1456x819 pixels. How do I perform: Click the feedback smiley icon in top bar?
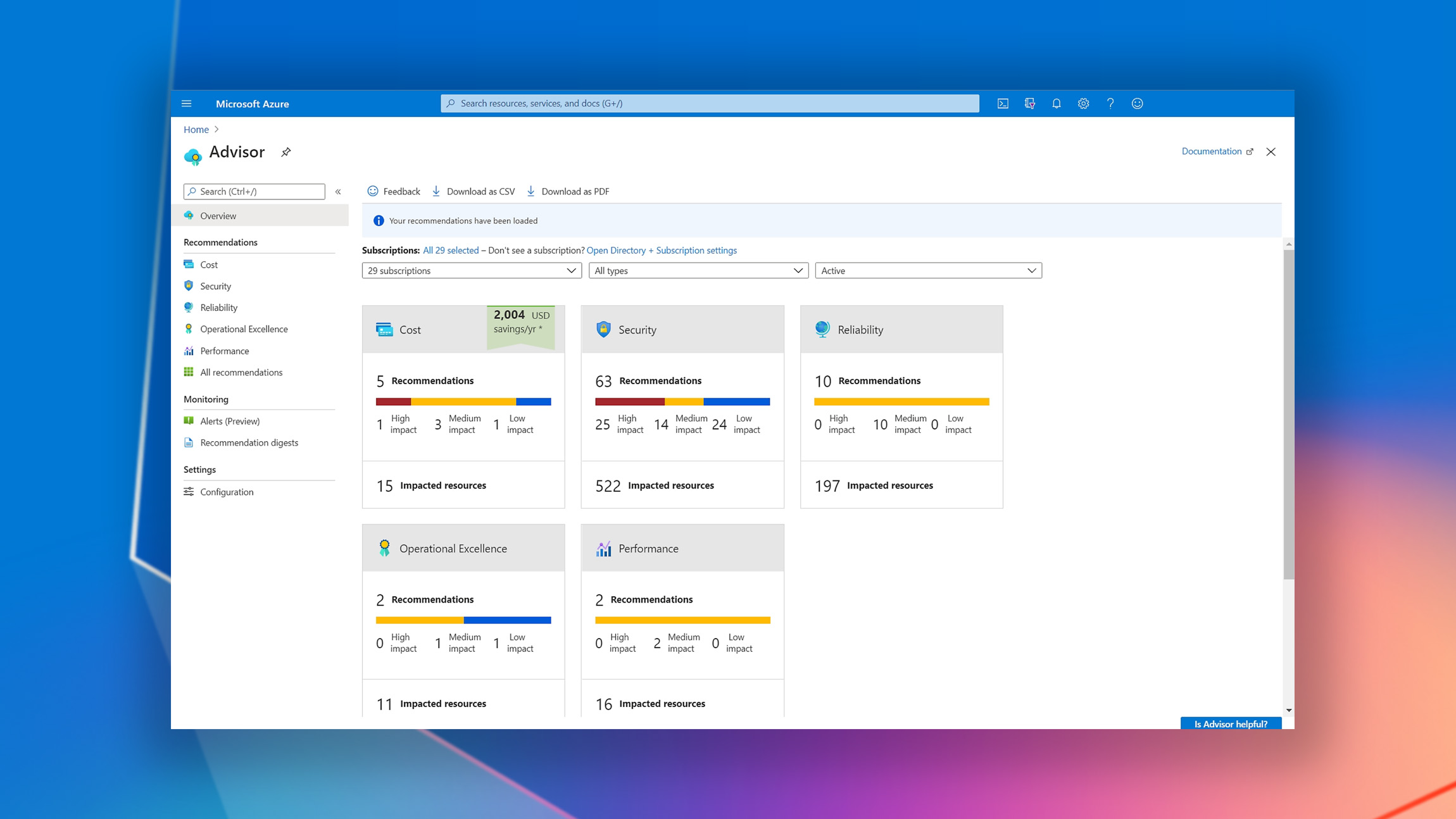coord(1137,104)
